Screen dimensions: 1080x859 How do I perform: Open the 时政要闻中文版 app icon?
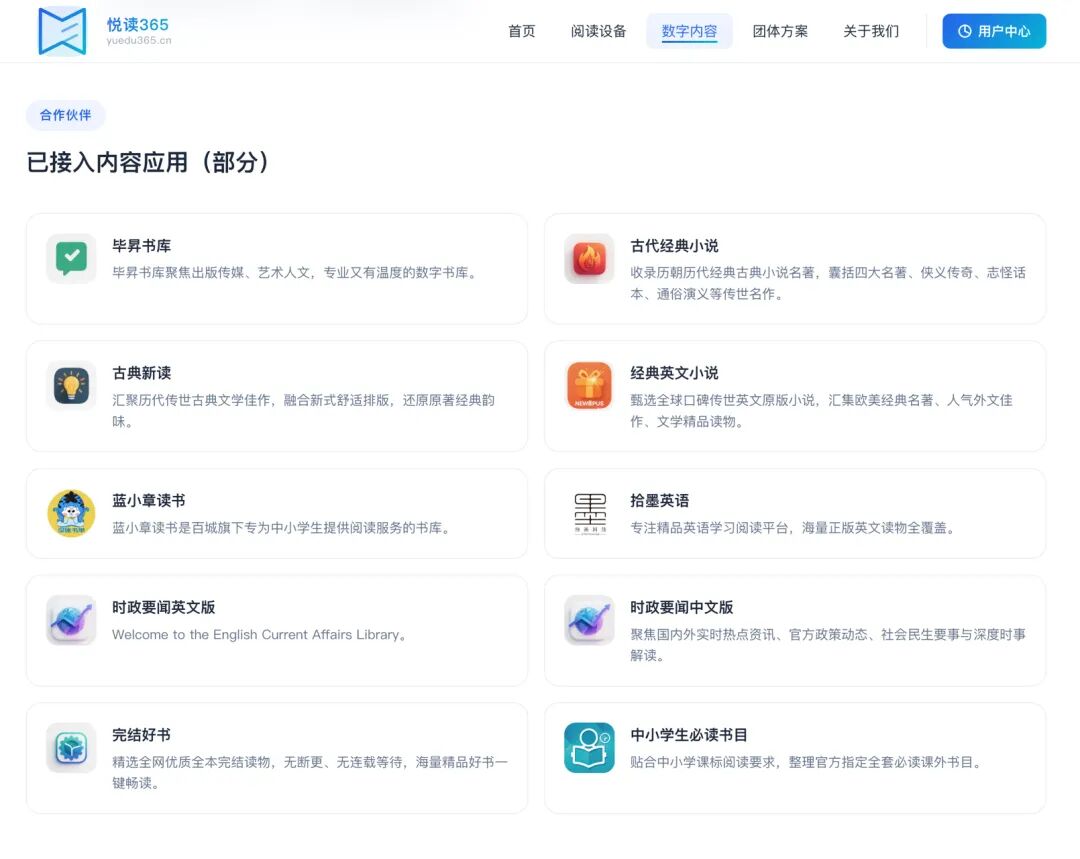589,620
